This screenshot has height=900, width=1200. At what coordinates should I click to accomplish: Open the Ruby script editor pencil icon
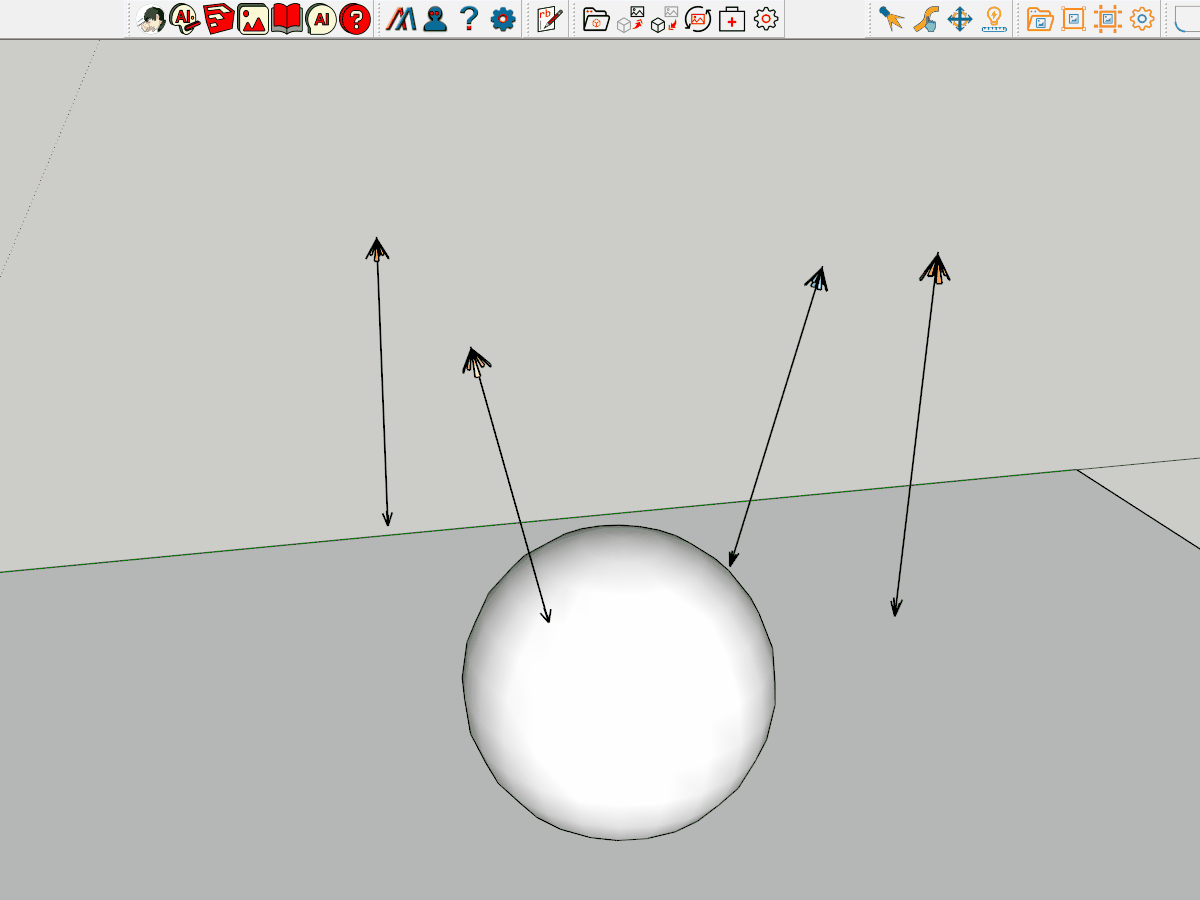tap(549, 19)
